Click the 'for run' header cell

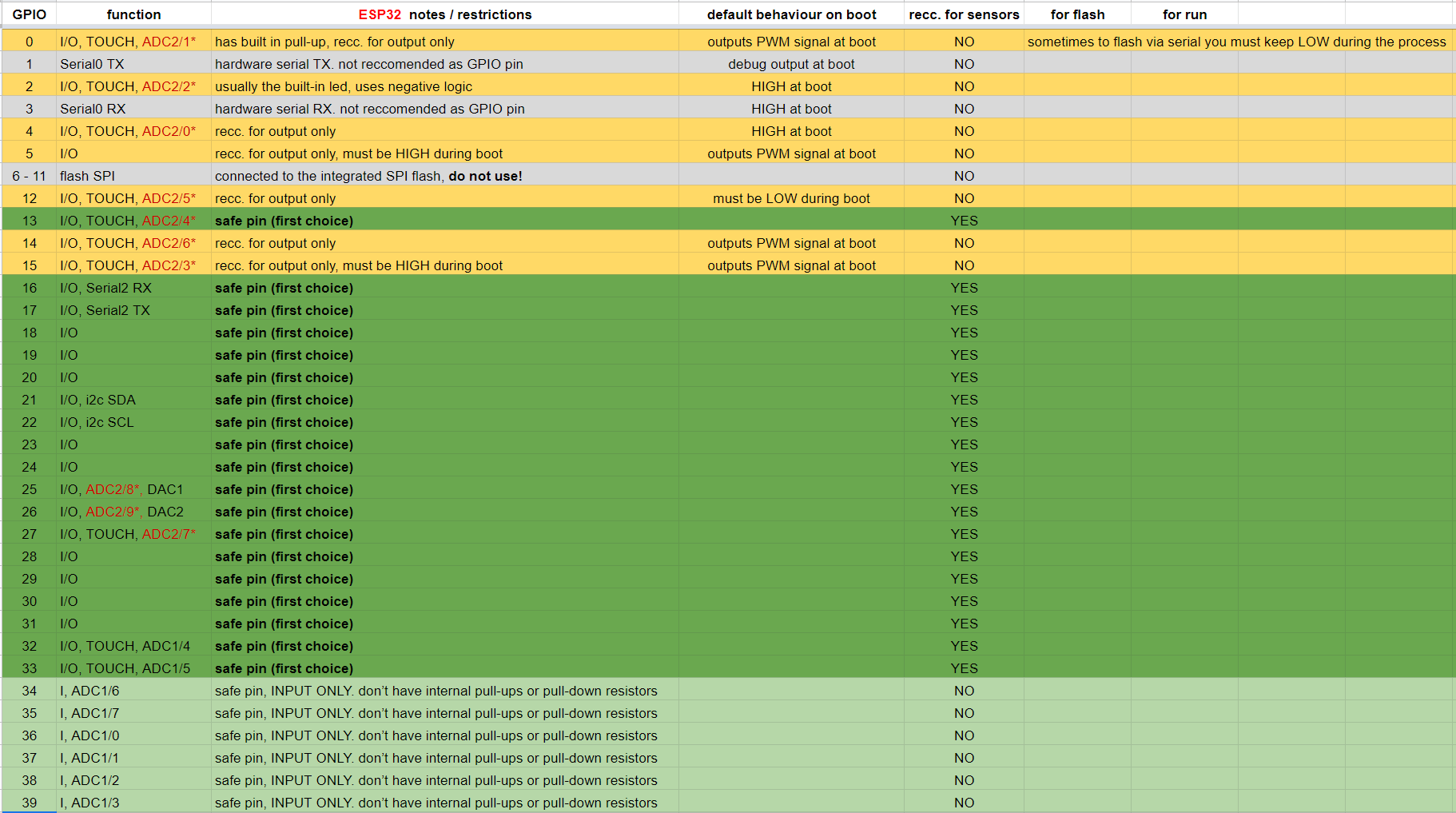tap(1184, 14)
